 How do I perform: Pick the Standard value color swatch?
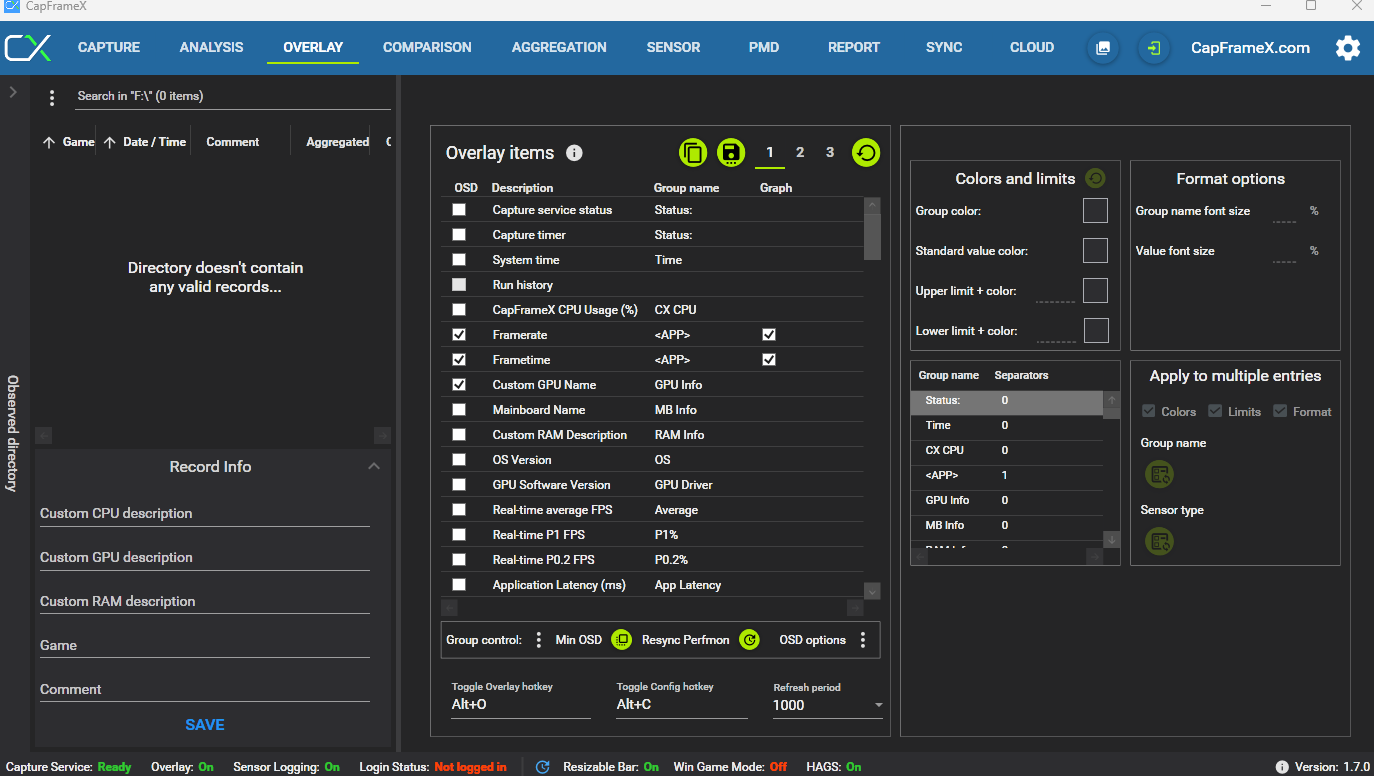click(x=1096, y=250)
